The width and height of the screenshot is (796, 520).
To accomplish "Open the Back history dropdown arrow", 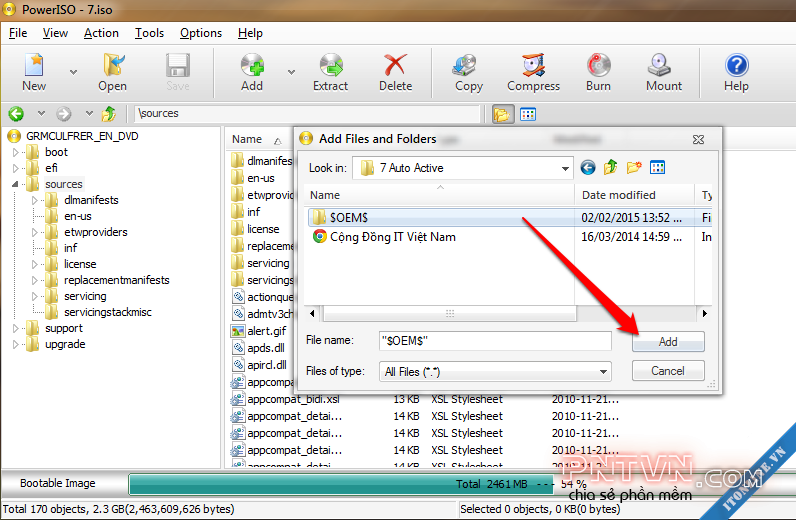I will click(41, 113).
